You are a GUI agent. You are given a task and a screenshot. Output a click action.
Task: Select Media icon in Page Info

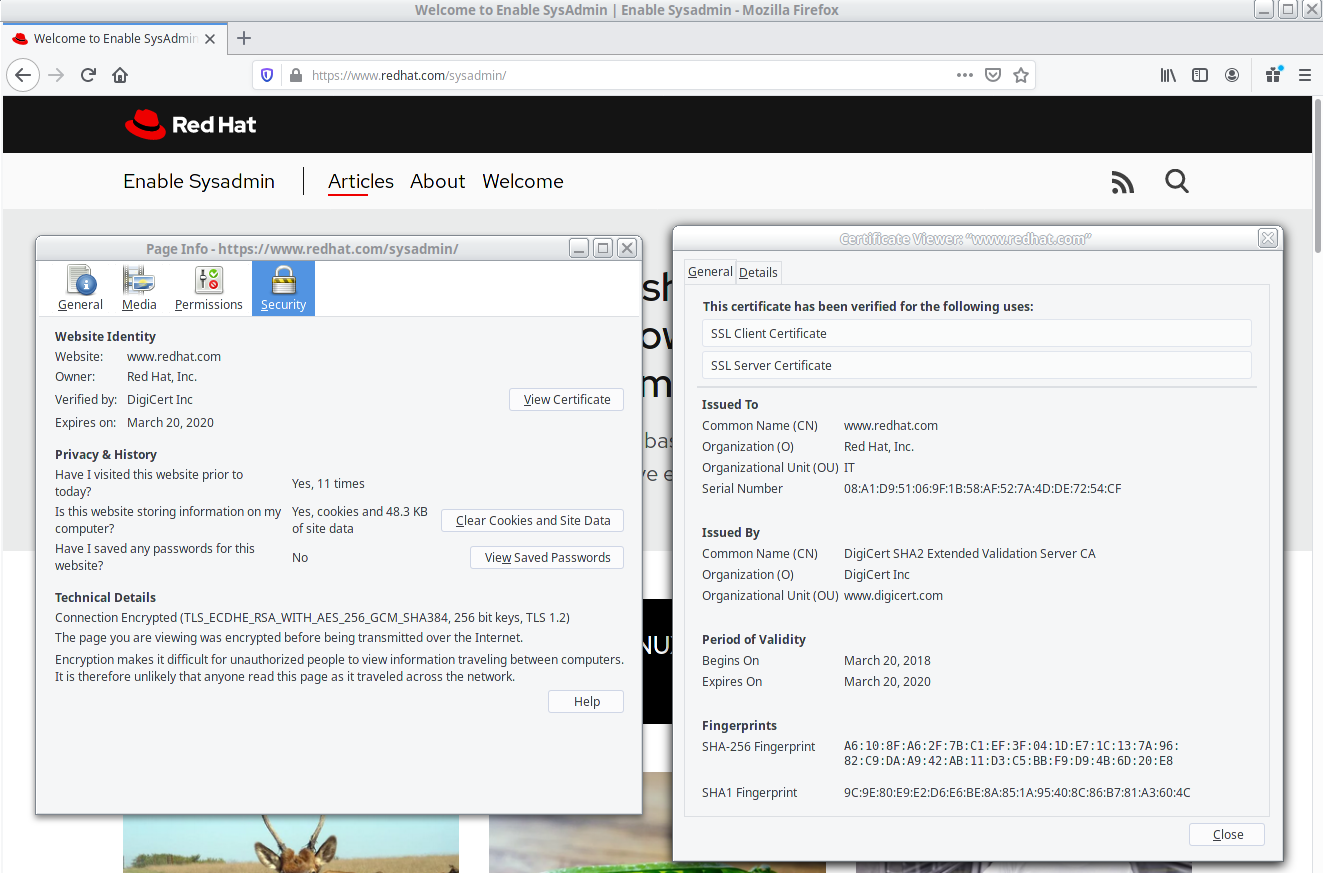click(x=139, y=288)
